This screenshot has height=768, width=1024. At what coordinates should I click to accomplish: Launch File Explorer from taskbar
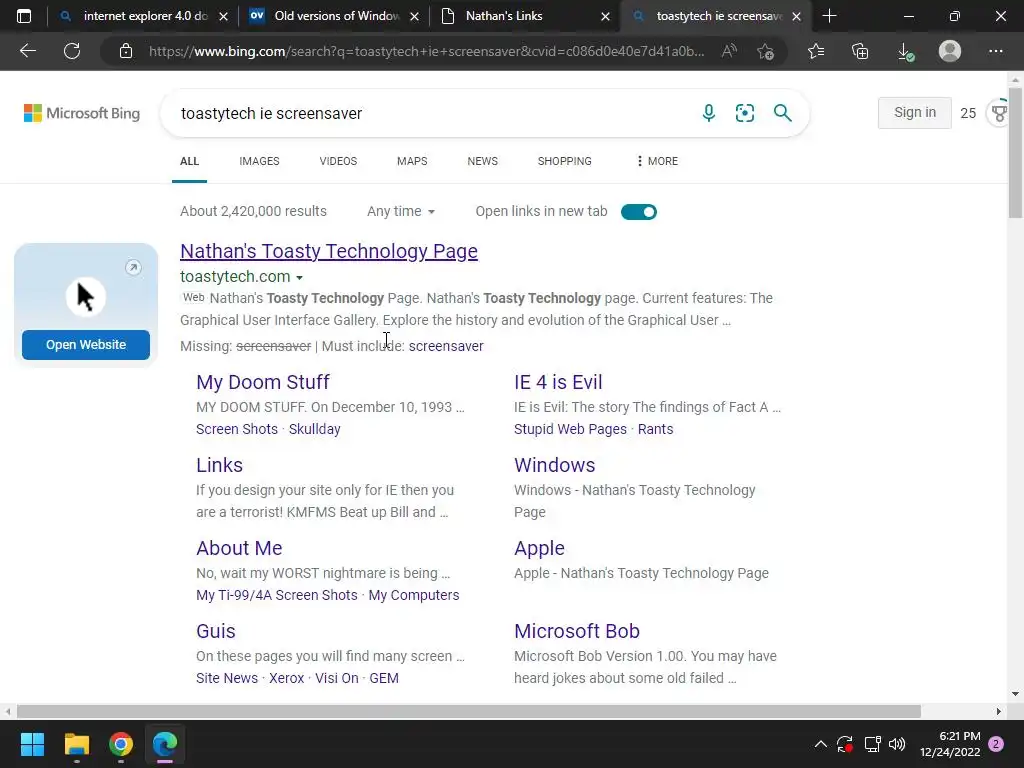pyautogui.click(x=76, y=744)
